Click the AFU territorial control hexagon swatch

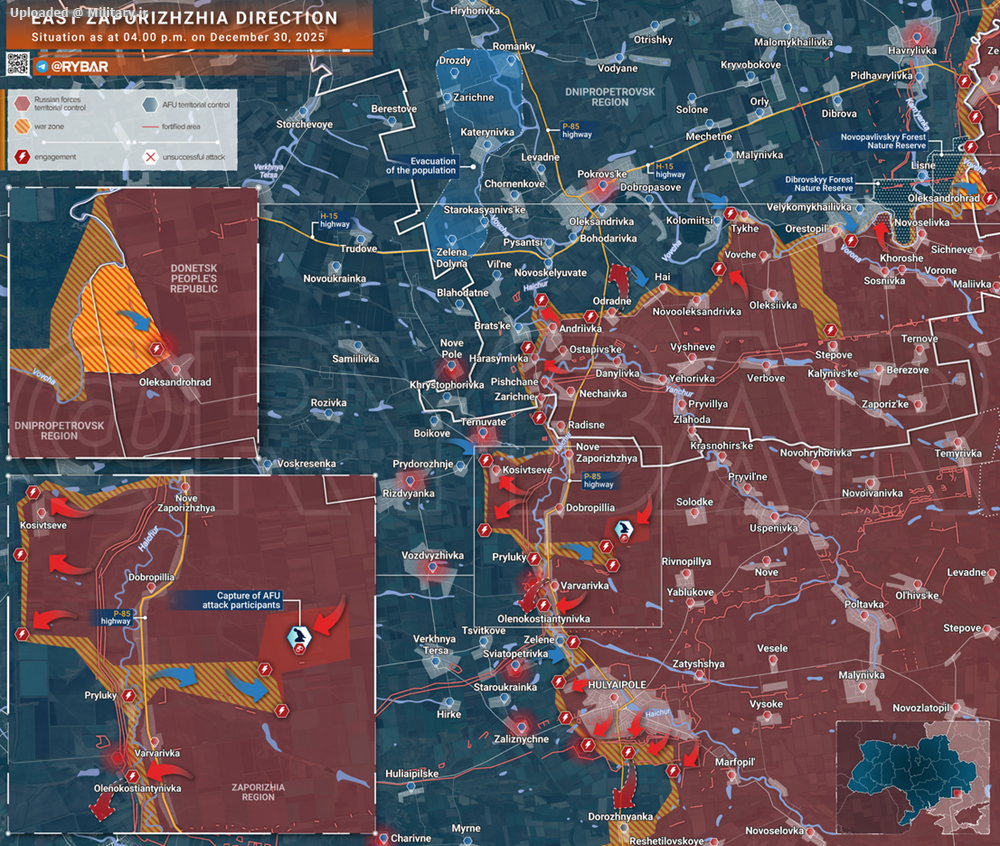click(x=150, y=104)
